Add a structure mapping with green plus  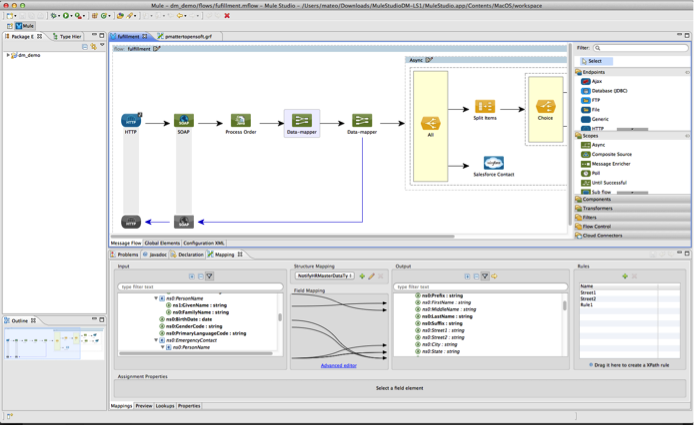(362, 276)
